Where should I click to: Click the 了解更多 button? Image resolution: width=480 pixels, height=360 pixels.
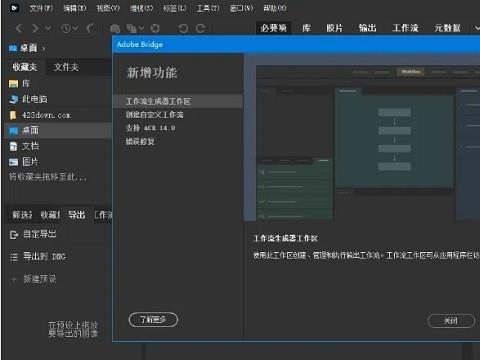[x=153, y=320]
